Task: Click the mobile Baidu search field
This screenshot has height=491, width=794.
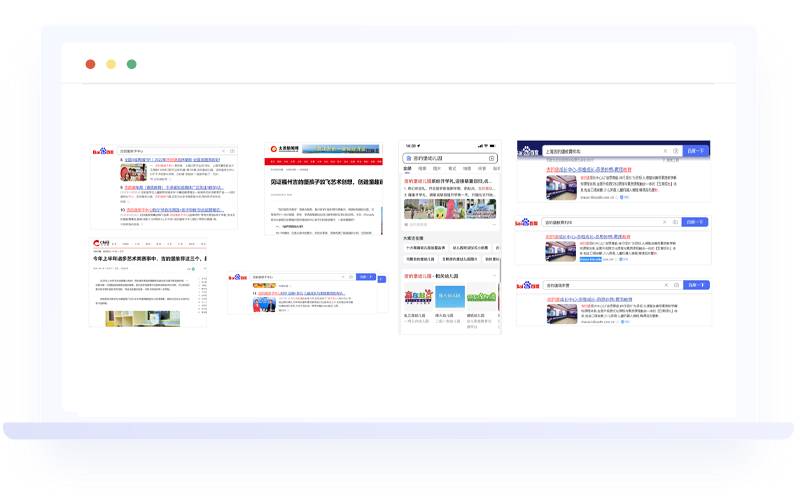Action: (450, 158)
